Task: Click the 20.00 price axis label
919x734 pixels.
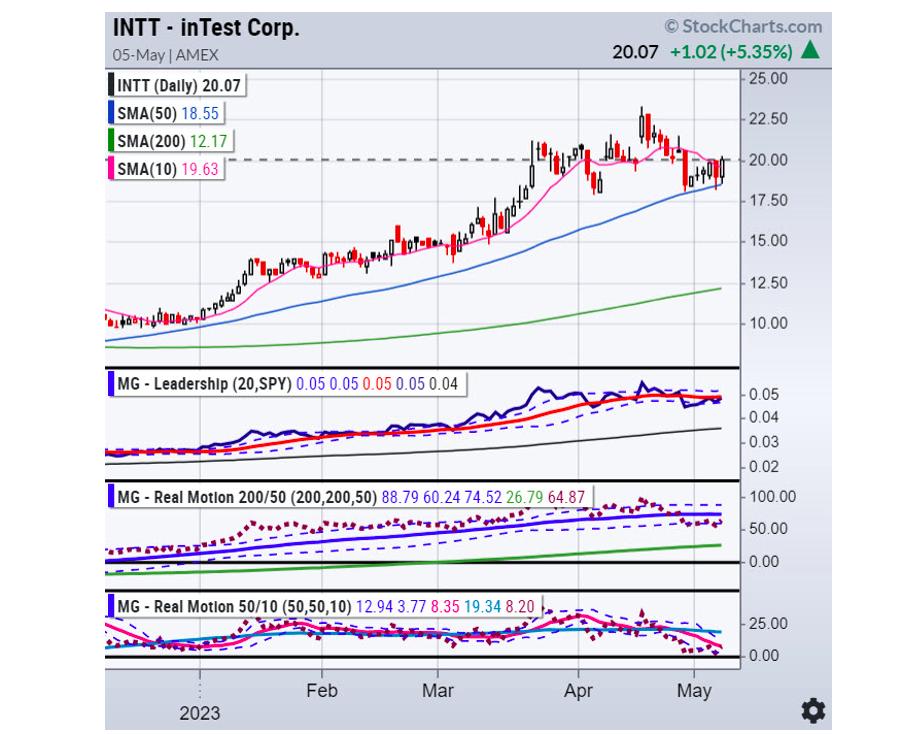Action: point(768,160)
